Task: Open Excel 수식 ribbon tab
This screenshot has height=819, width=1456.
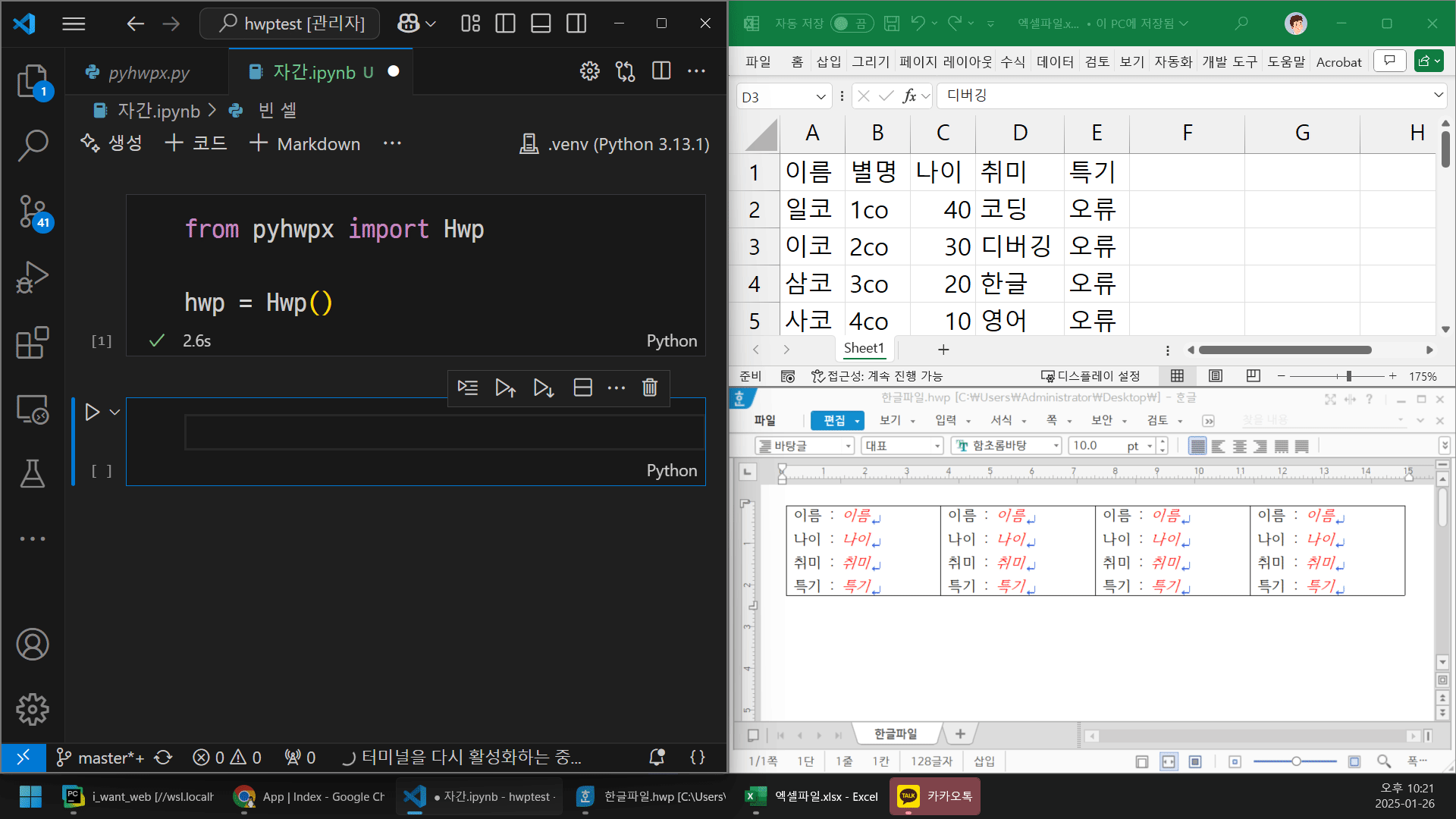Action: [1012, 62]
